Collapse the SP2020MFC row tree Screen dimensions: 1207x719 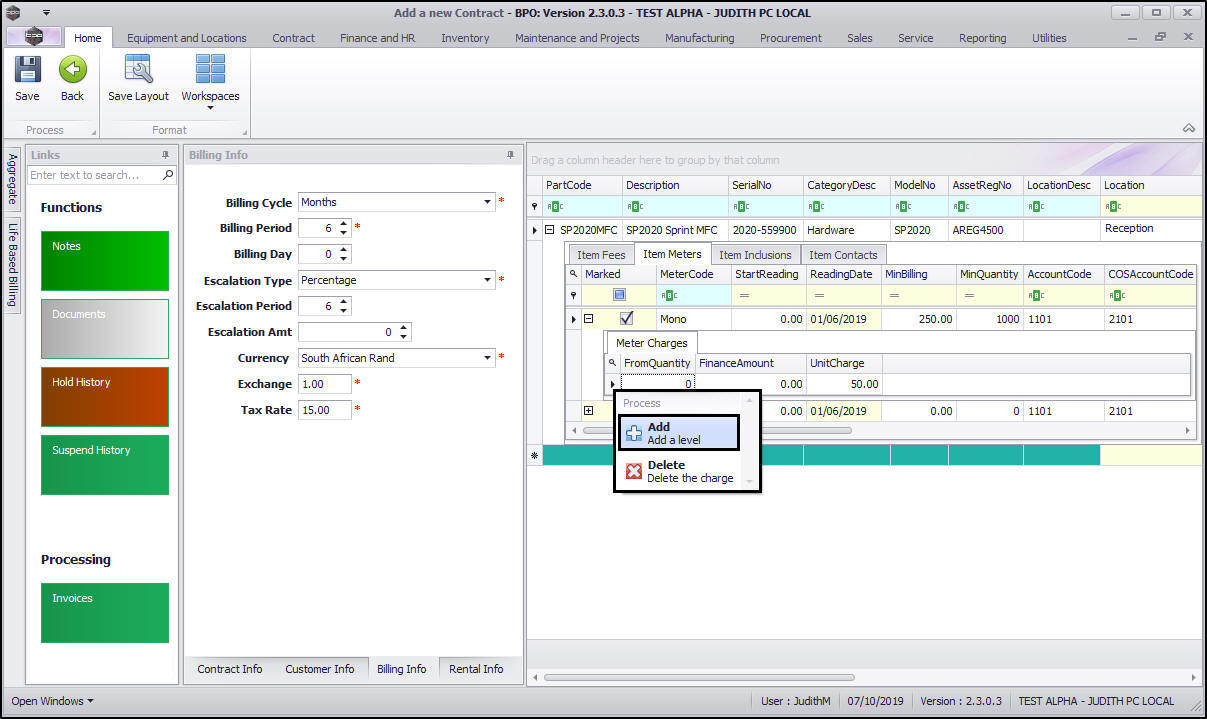(x=549, y=230)
